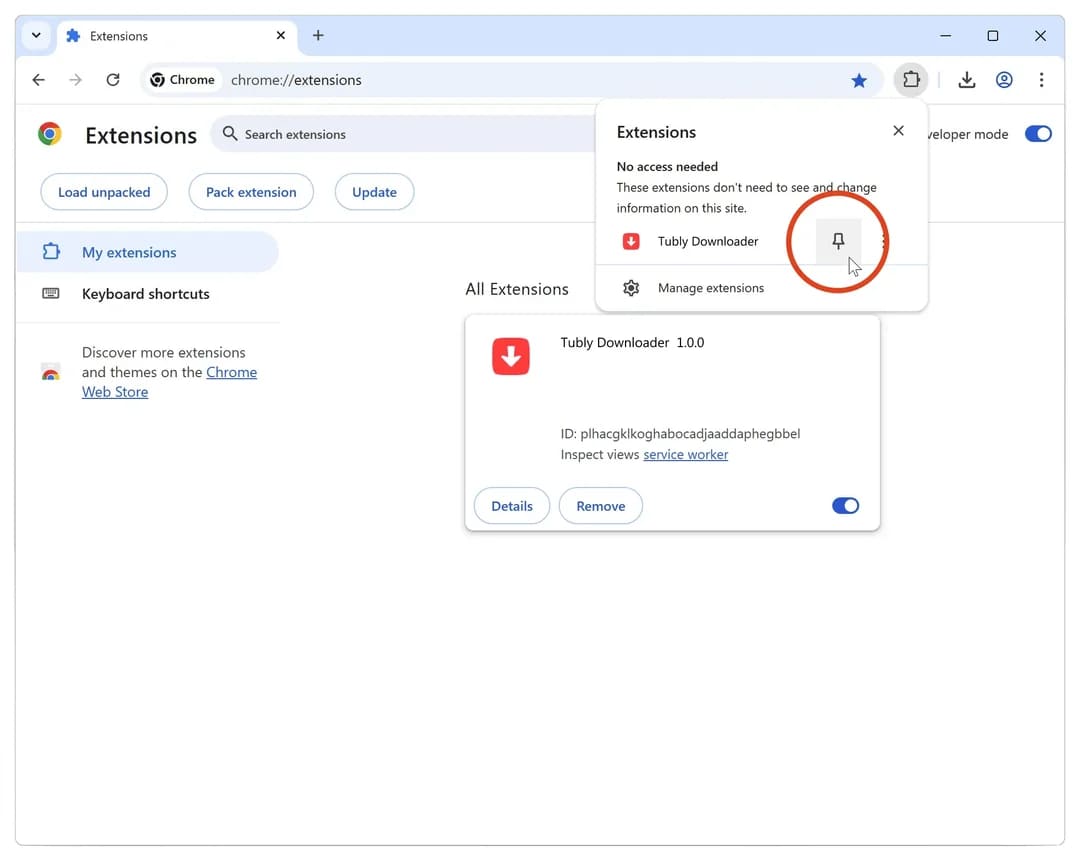Remove the Tubly Downloader extension
Viewport: 1080px width, 861px height.
coord(601,506)
